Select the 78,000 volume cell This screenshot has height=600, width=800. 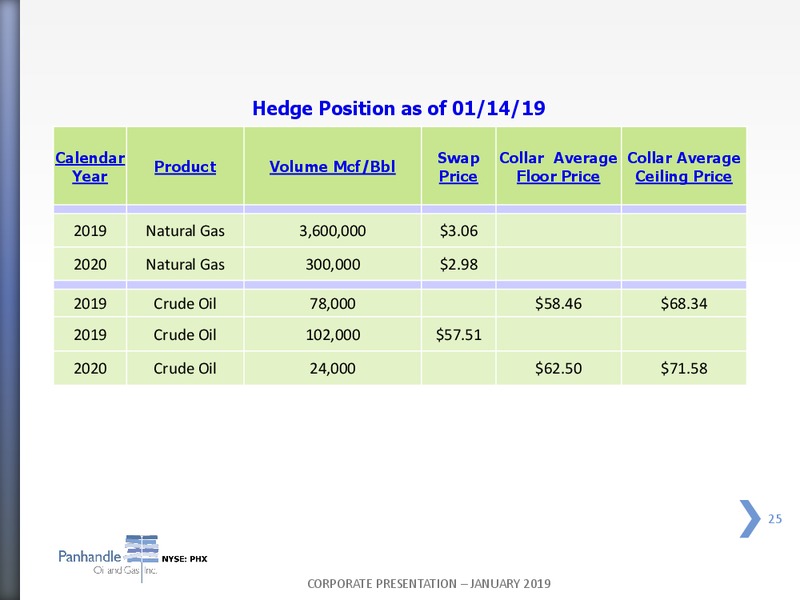[x=333, y=304]
